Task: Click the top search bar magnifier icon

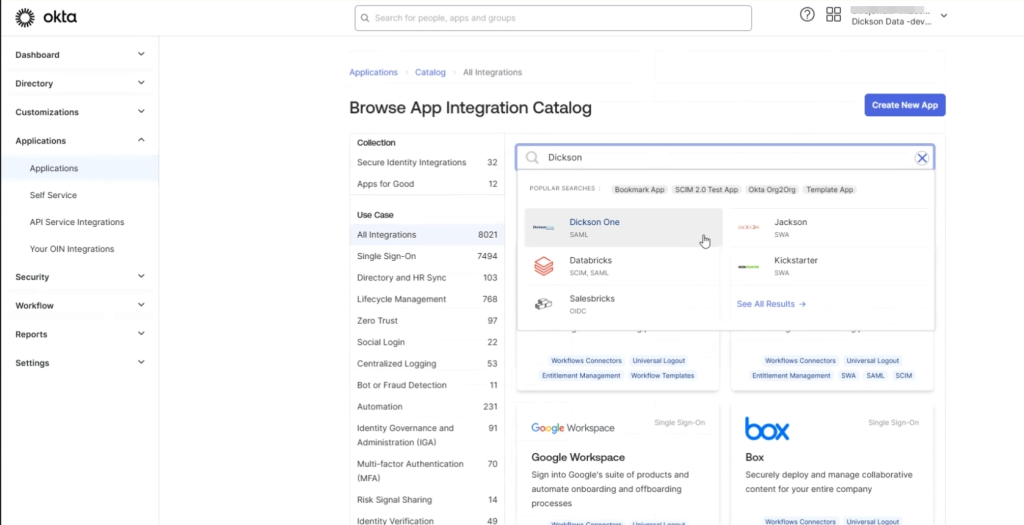Action: pyautogui.click(x=365, y=18)
